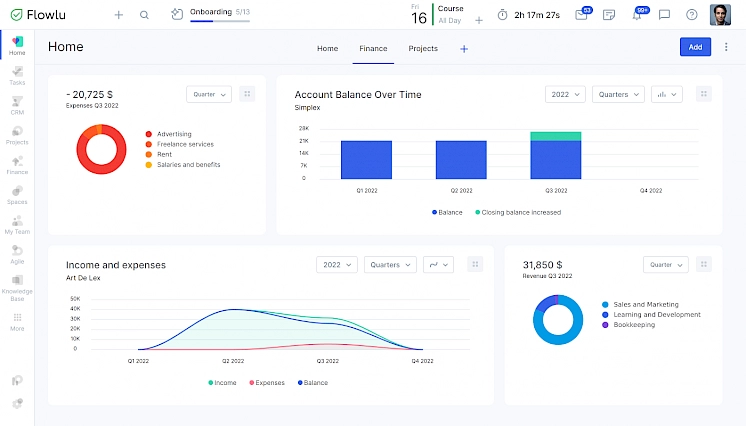This screenshot has height=426, width=746.
Task: Open the 2022 year dropdown in Account Balance
Action: [565, 94]
